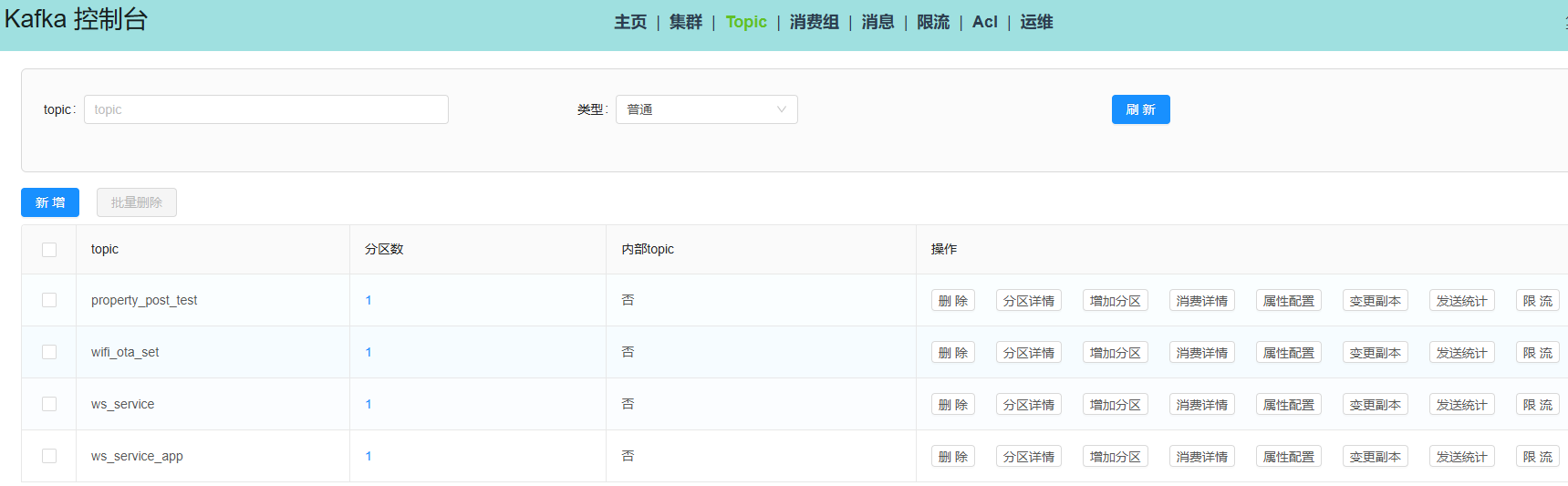Click the partition count link of ws_service_app
Image resolution: width=1568 pixels, height=486 pixels.
coord(369,456)
